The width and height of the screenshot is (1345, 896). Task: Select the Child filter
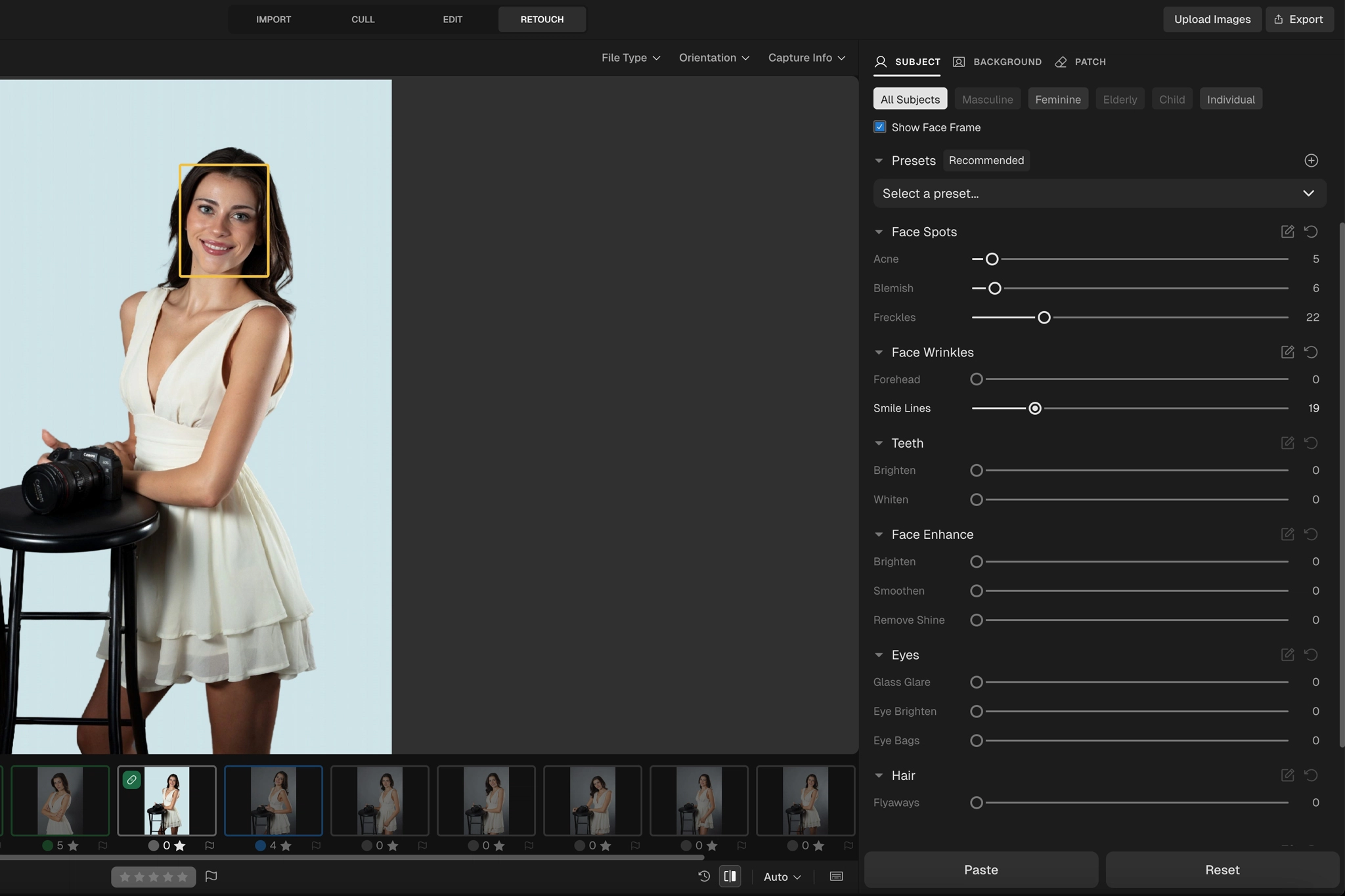click(1172, 99)
